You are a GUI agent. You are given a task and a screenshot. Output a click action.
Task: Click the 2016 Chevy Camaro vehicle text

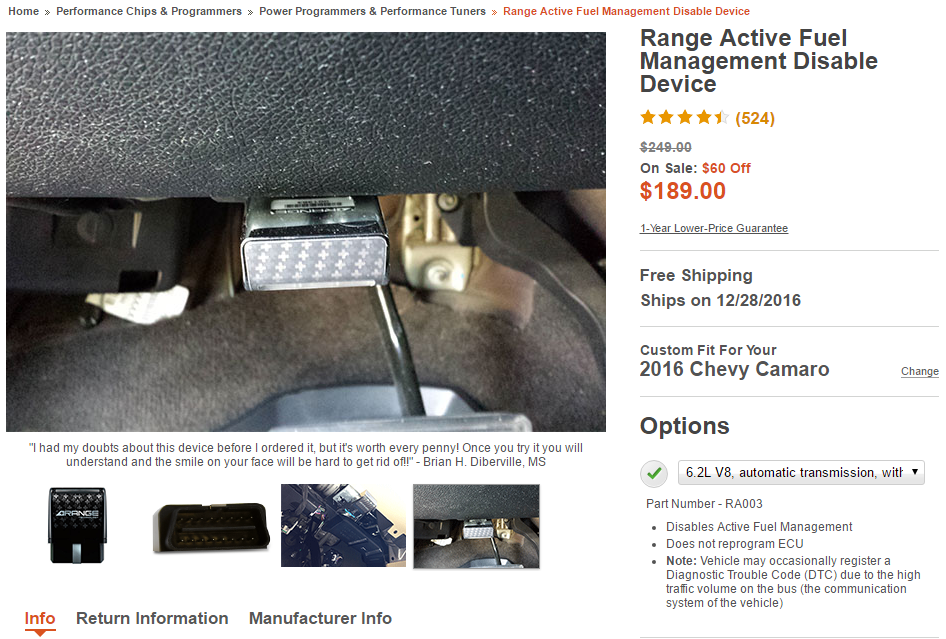click(x=734, y=369)
